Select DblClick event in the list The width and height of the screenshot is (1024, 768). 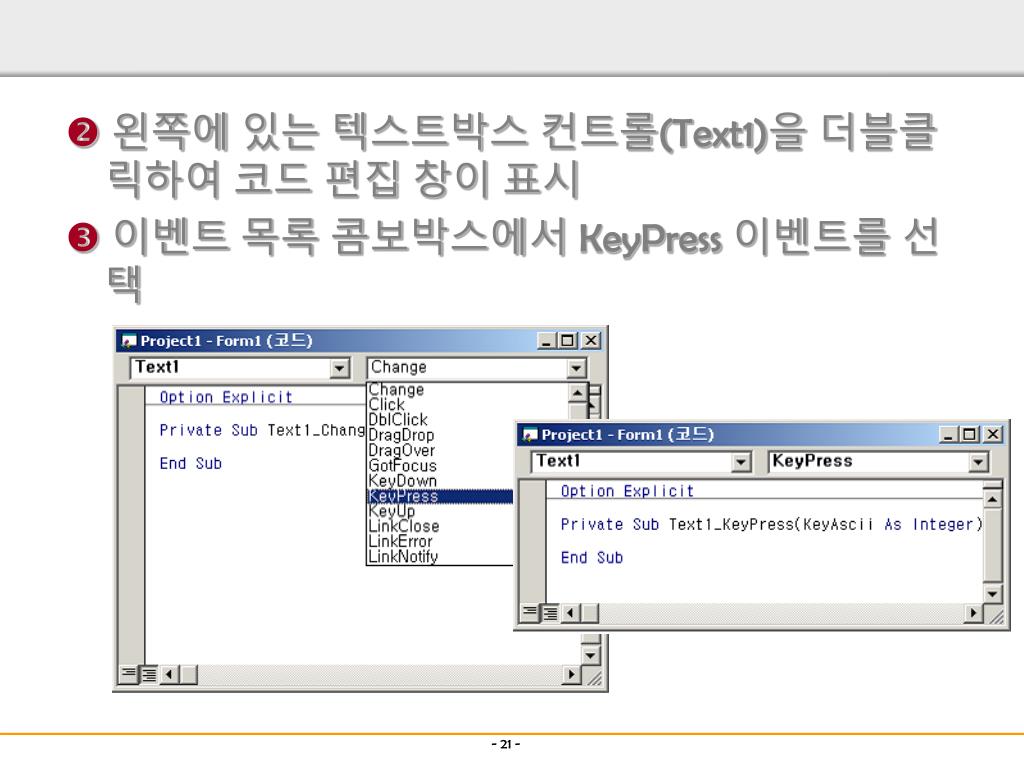click(398, 420)
